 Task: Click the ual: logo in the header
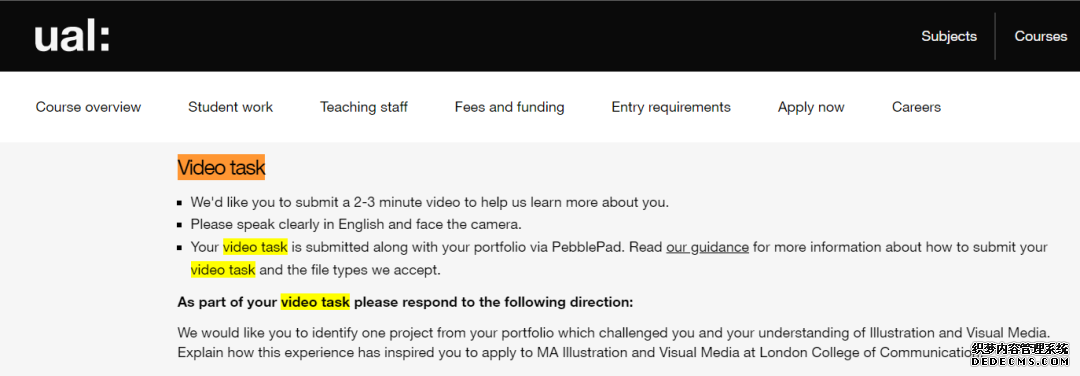click(x=72, y=36)
